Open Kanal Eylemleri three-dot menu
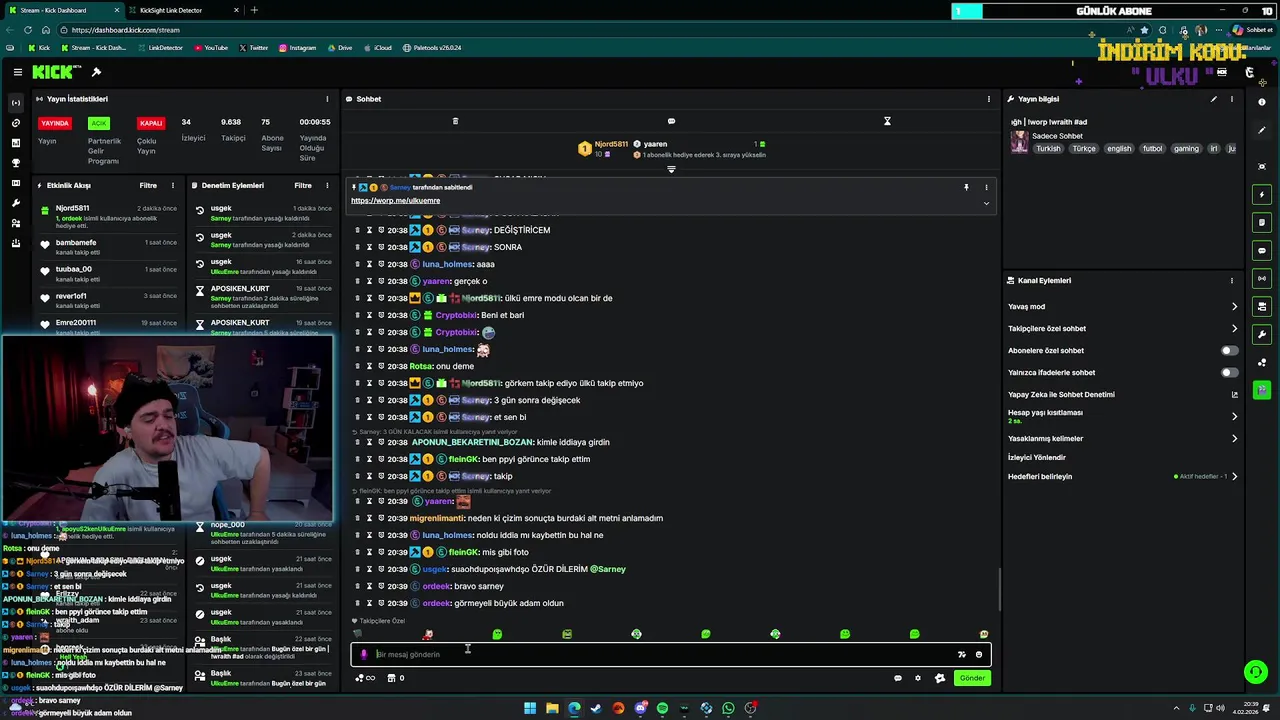The width and height of the screenshot is (1280, 720). pos(1232,281)
